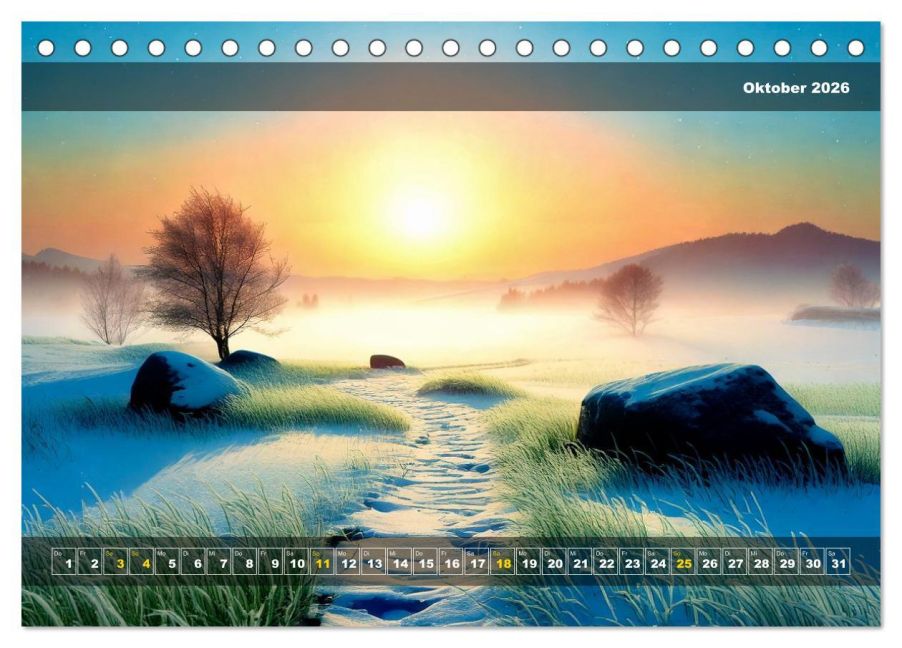Select day 22 in the calendar strip
This screenshot has width=902, height=648.
(606, 561)
